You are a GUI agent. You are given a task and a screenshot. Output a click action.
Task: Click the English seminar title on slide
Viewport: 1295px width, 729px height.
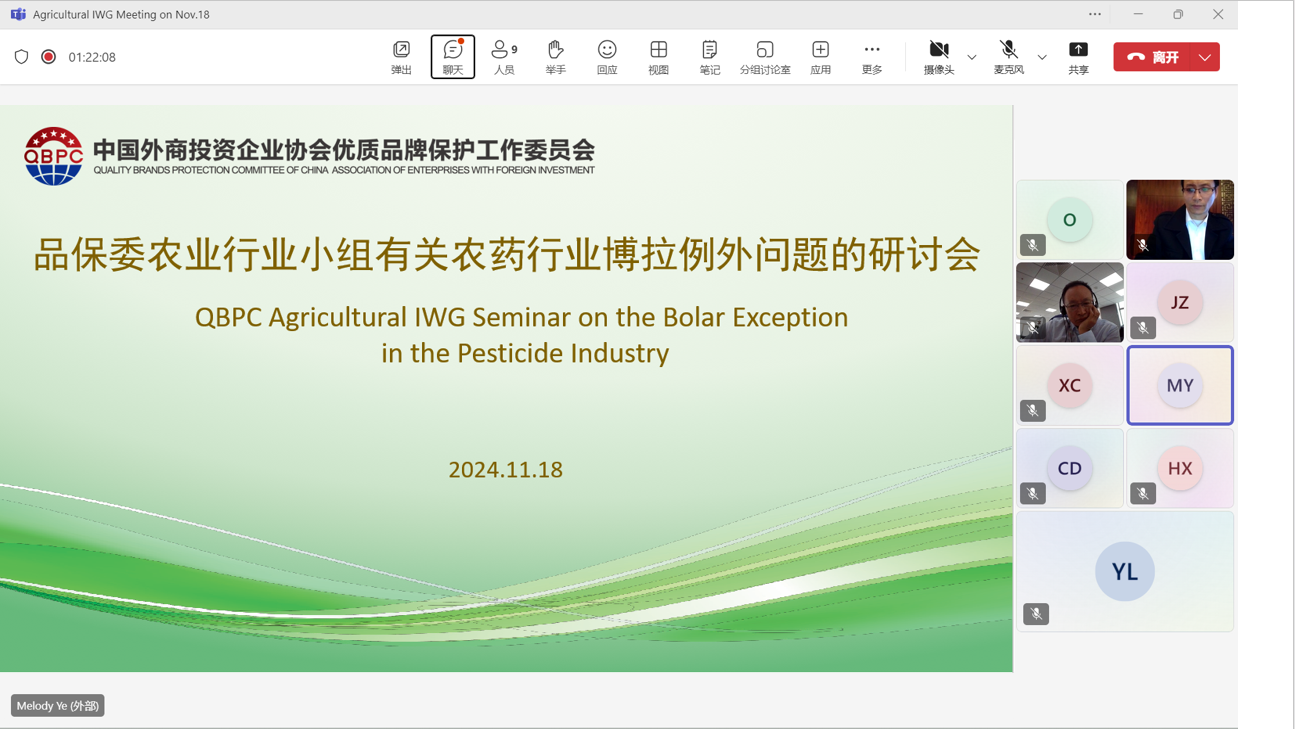522,334
